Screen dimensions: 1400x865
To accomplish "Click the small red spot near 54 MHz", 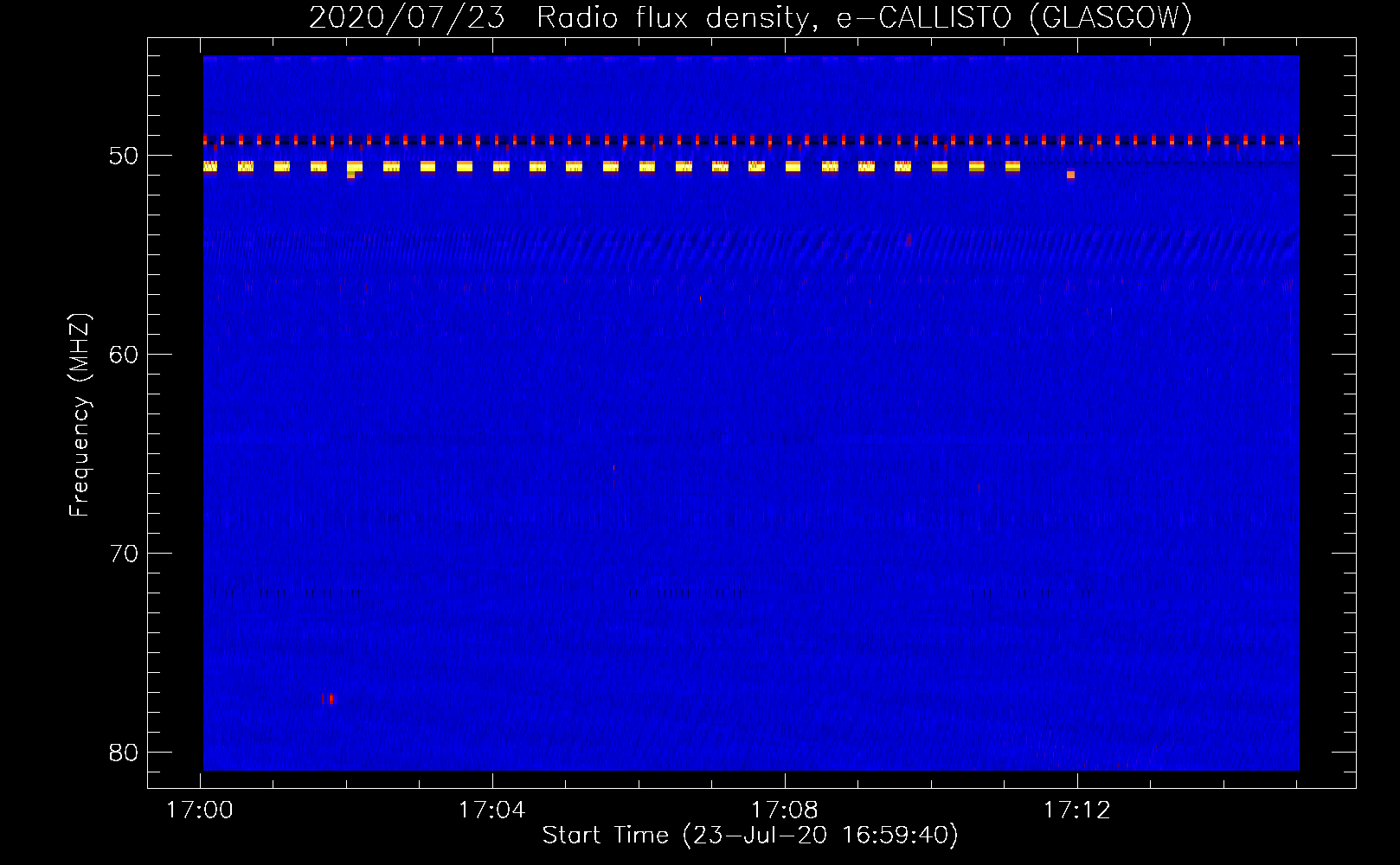I will (x=909, y=240).
